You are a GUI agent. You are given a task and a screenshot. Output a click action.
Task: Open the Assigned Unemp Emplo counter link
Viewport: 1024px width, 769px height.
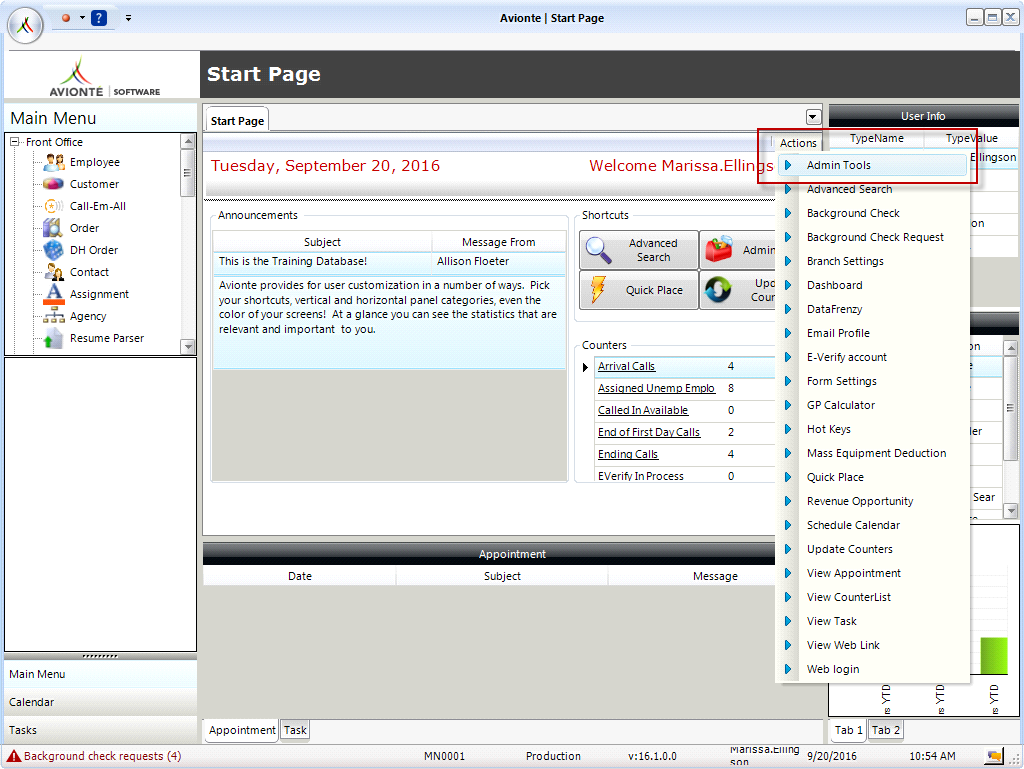[x=656, y=388]
